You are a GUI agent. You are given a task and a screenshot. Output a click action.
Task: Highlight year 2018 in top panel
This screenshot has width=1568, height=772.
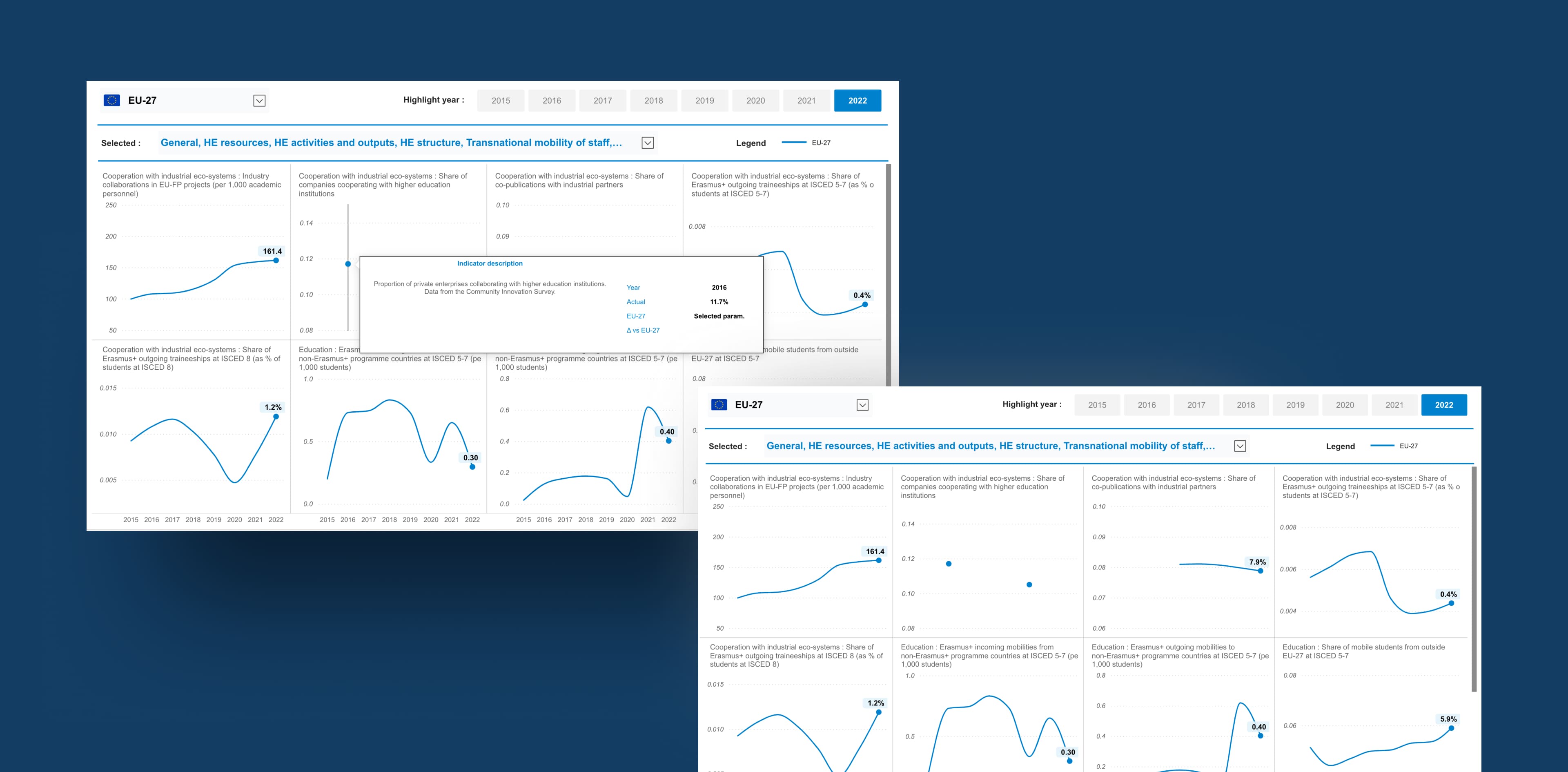tap(653, 101)
